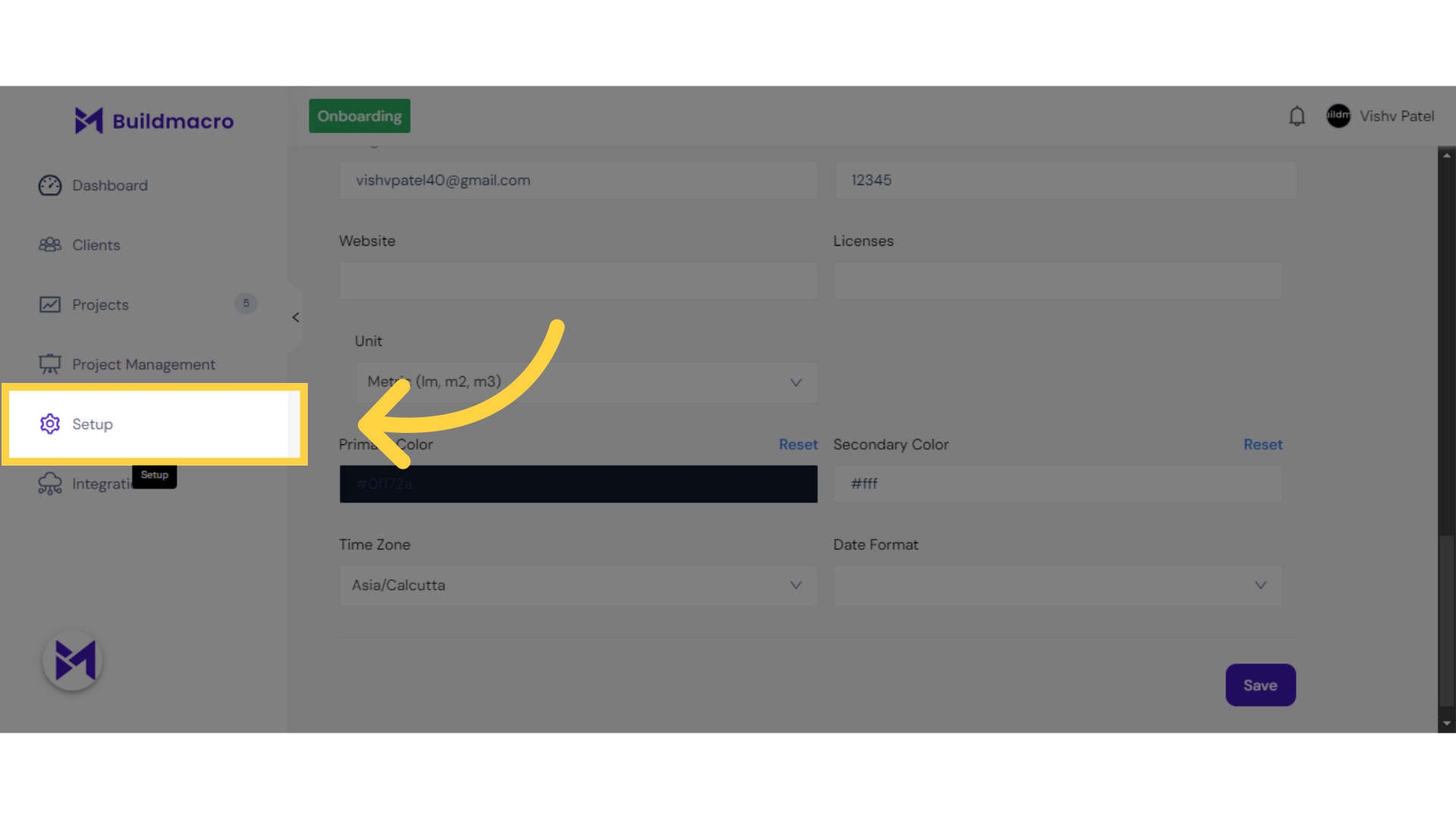The image size is (1456, 819).
Task: Click the Integration cloud icon
Action: (50, 484)
